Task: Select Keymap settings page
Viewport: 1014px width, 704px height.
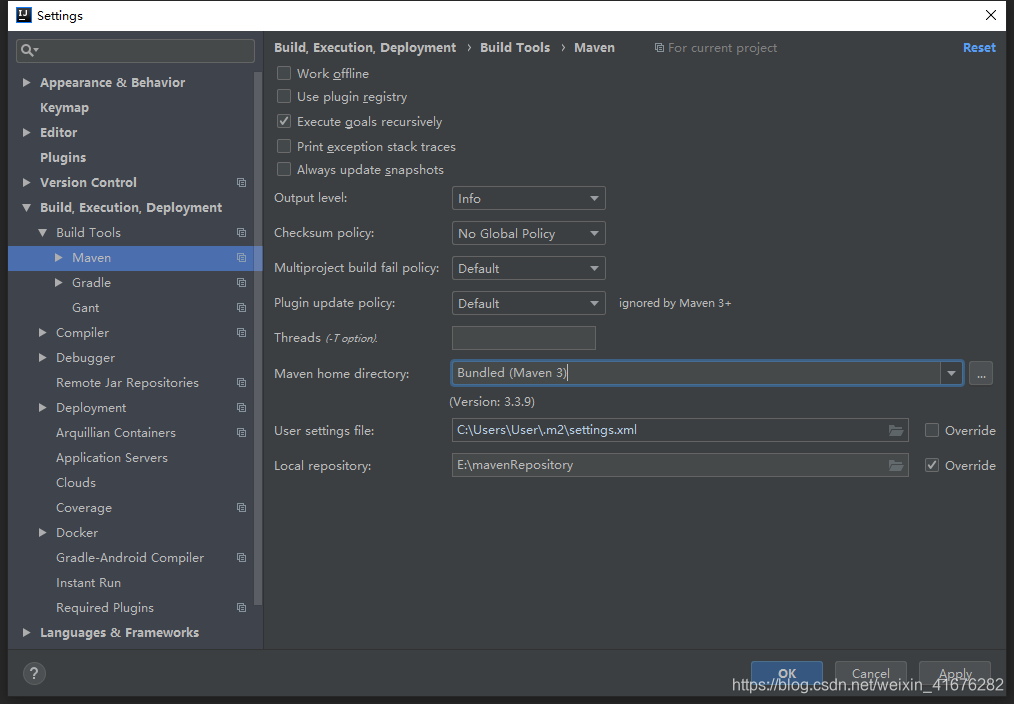Action: pos(64,108)
